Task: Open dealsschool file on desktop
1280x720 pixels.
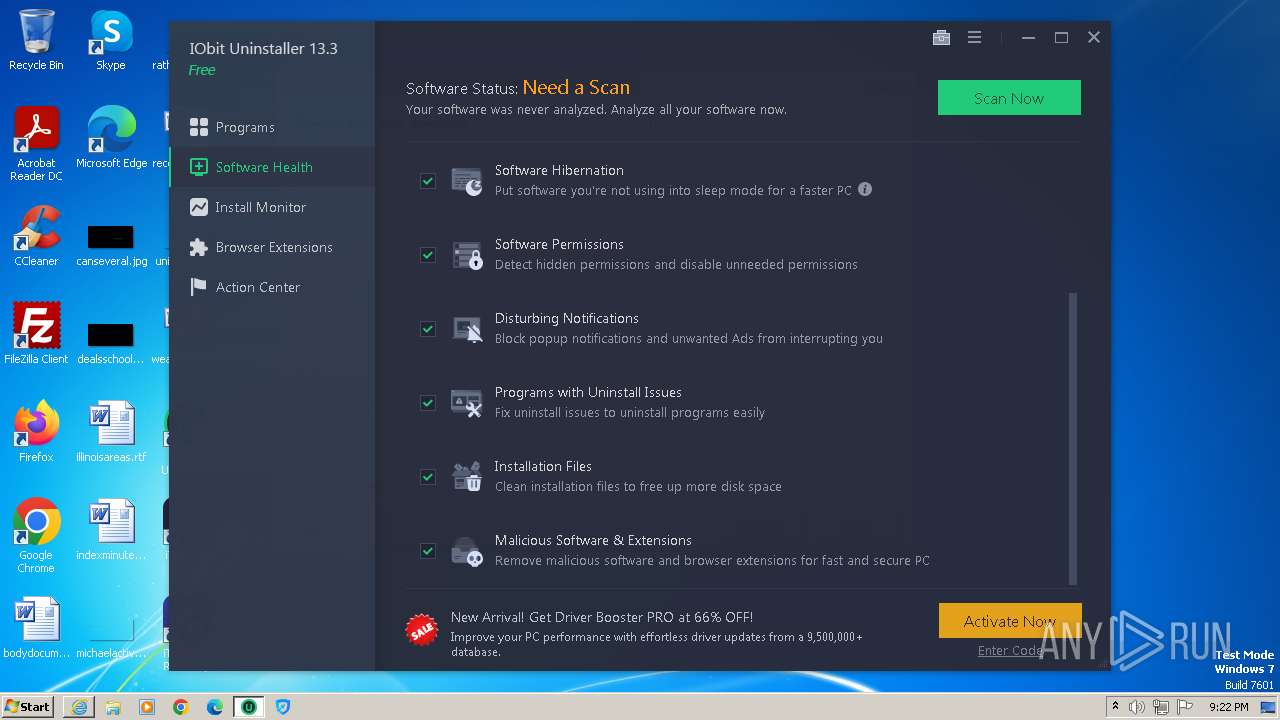Action: point(111,343)
